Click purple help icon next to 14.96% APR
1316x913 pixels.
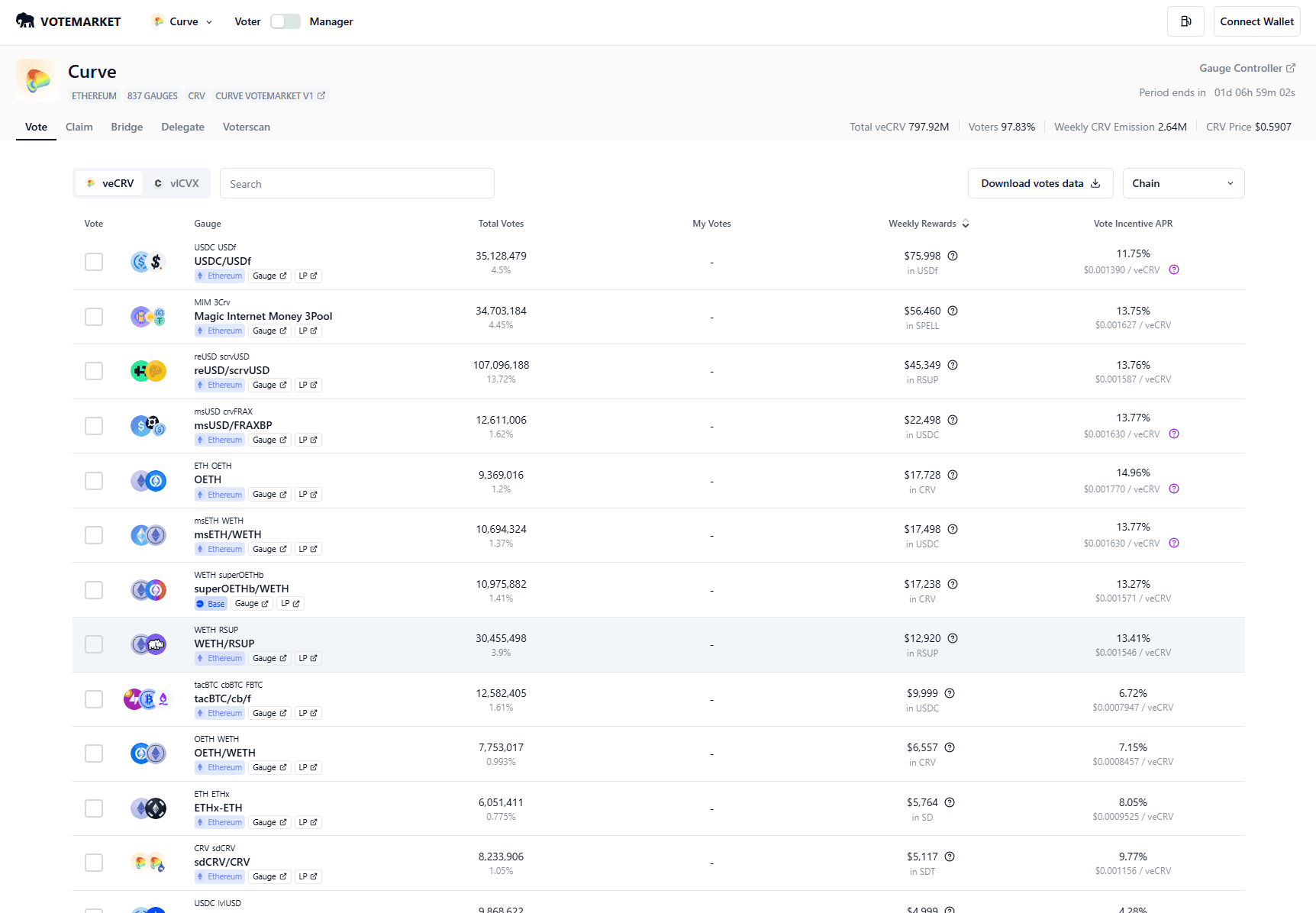pos(1174,489)
